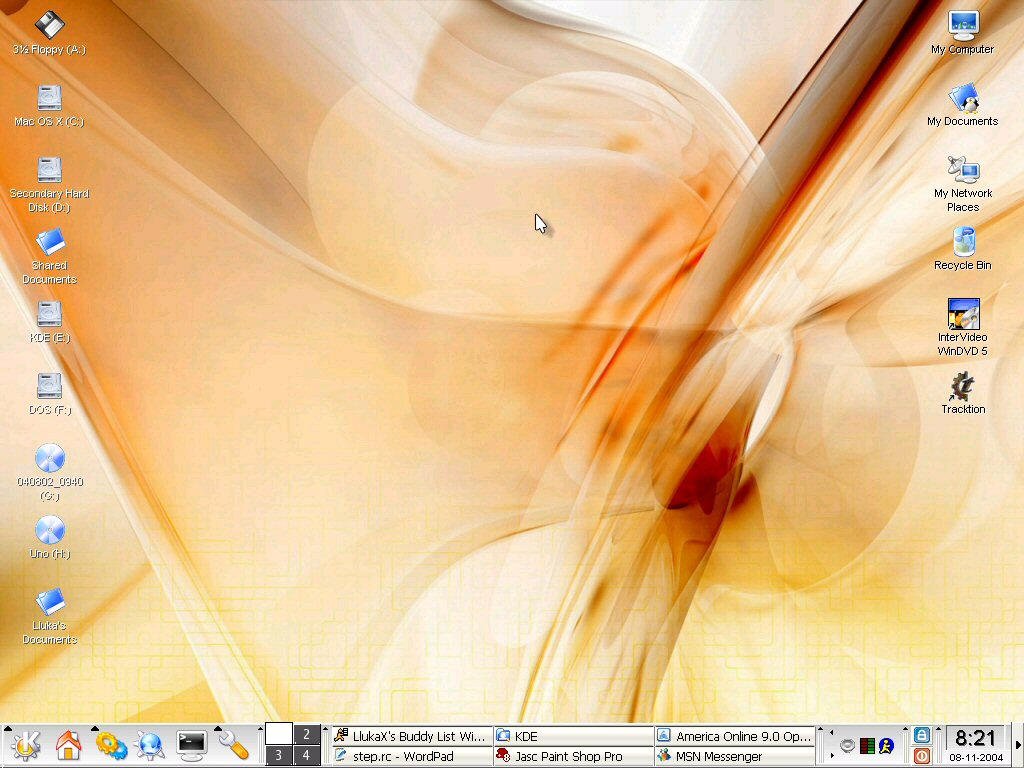This screenshot has height=768, width=1024.
Task: Switch to virtual desktop 3 in pager
Action: [x=279, y=756]
